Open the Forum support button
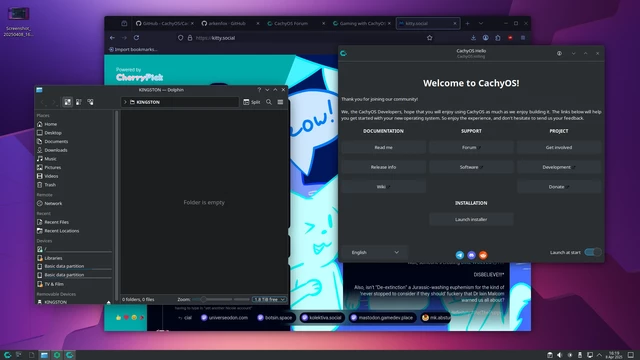 (x=471, y=147)
